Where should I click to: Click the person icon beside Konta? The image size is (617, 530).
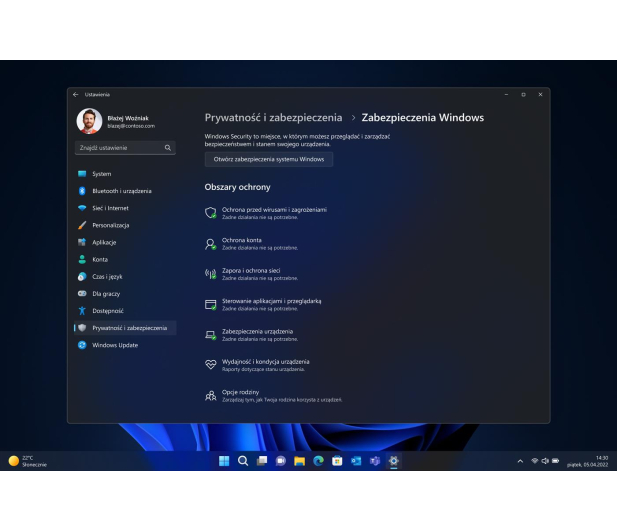click(82, 259)
